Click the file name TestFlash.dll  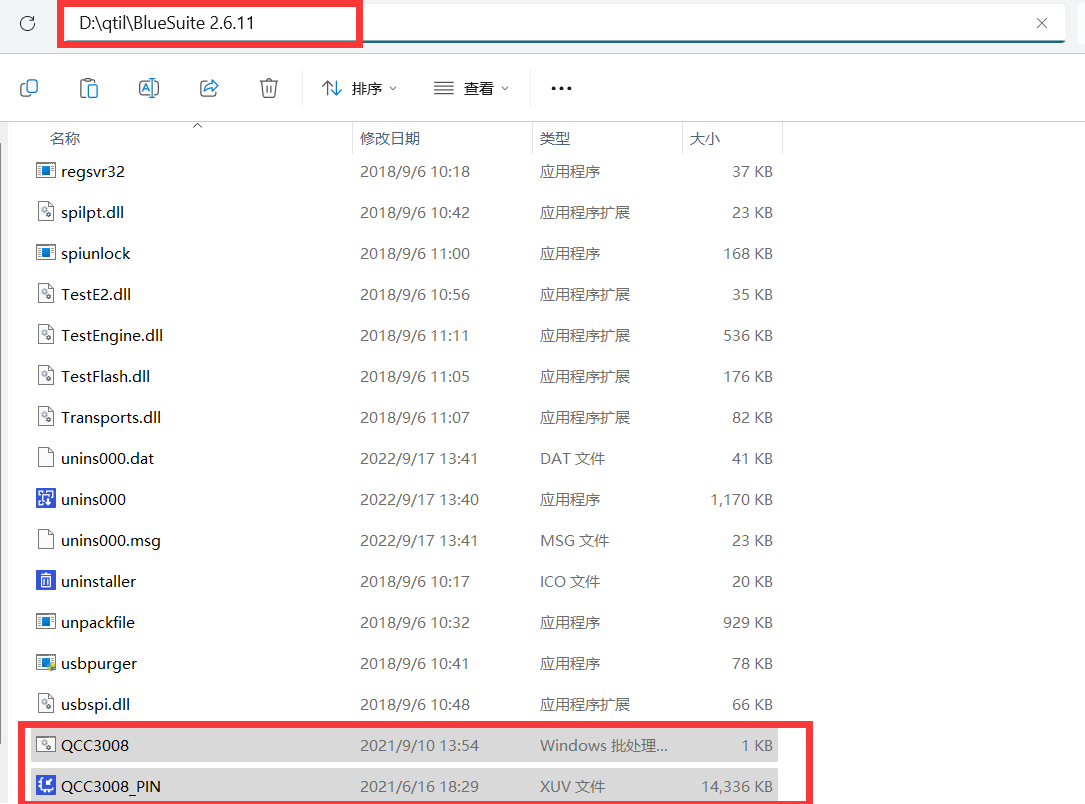point(105,376)
